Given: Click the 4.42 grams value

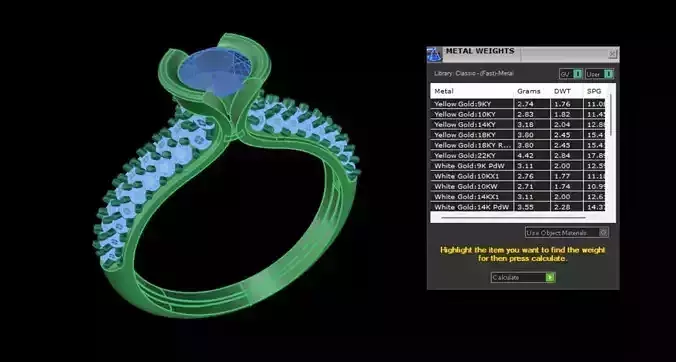Looking at the screenshot, I should coord(525,156).
